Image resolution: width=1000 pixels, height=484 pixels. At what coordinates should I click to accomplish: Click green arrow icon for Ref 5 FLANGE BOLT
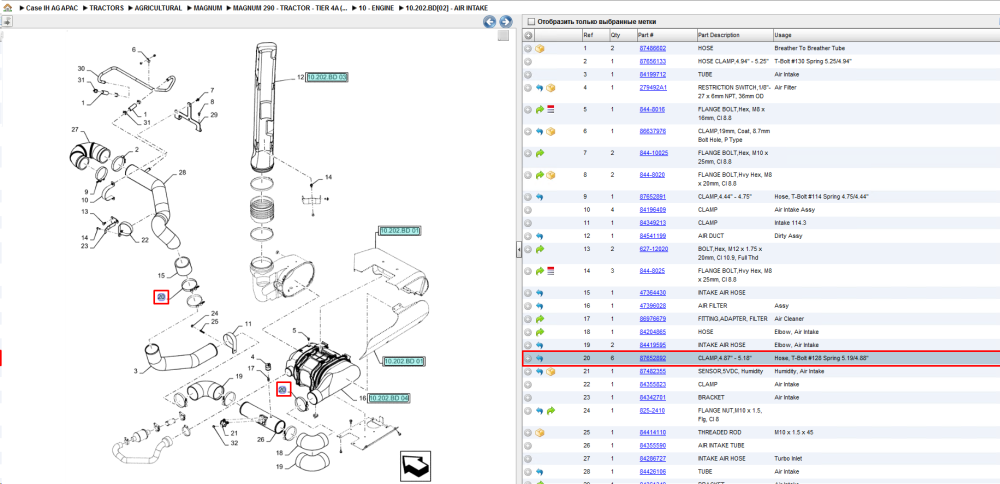tap(540, 110)
